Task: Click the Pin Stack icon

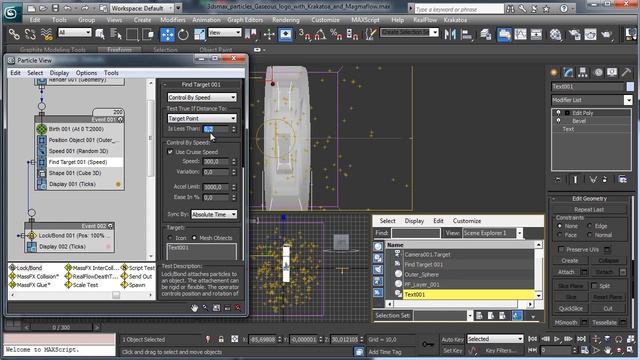Action: click(x=557, y=180)
